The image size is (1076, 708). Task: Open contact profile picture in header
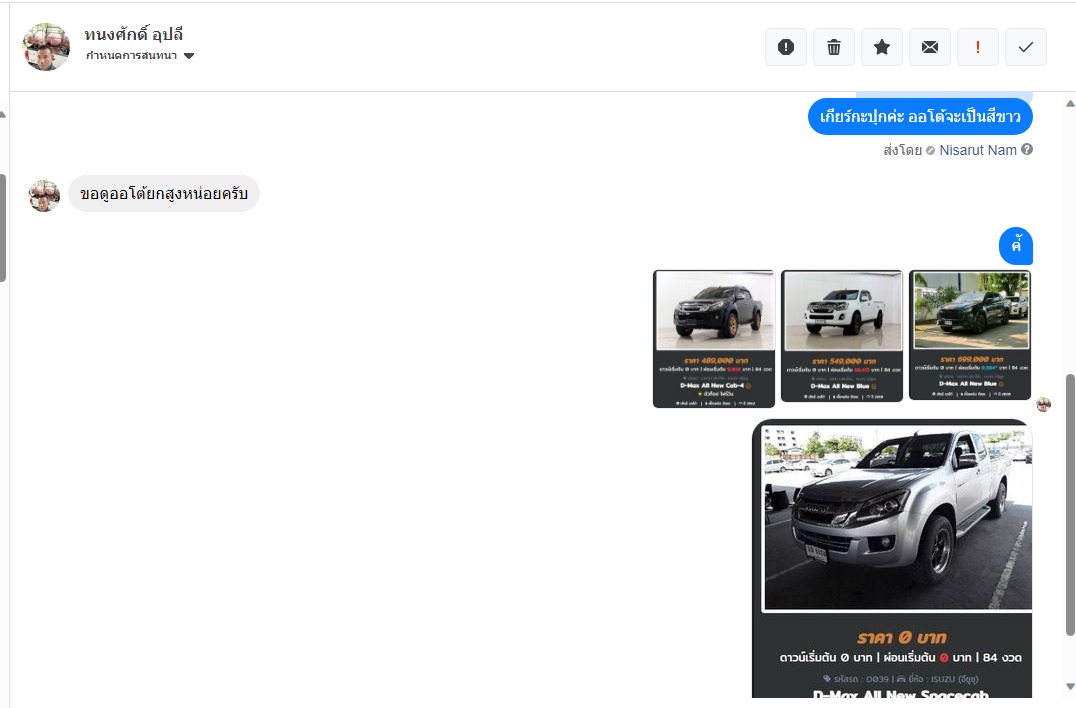[46, 47]
